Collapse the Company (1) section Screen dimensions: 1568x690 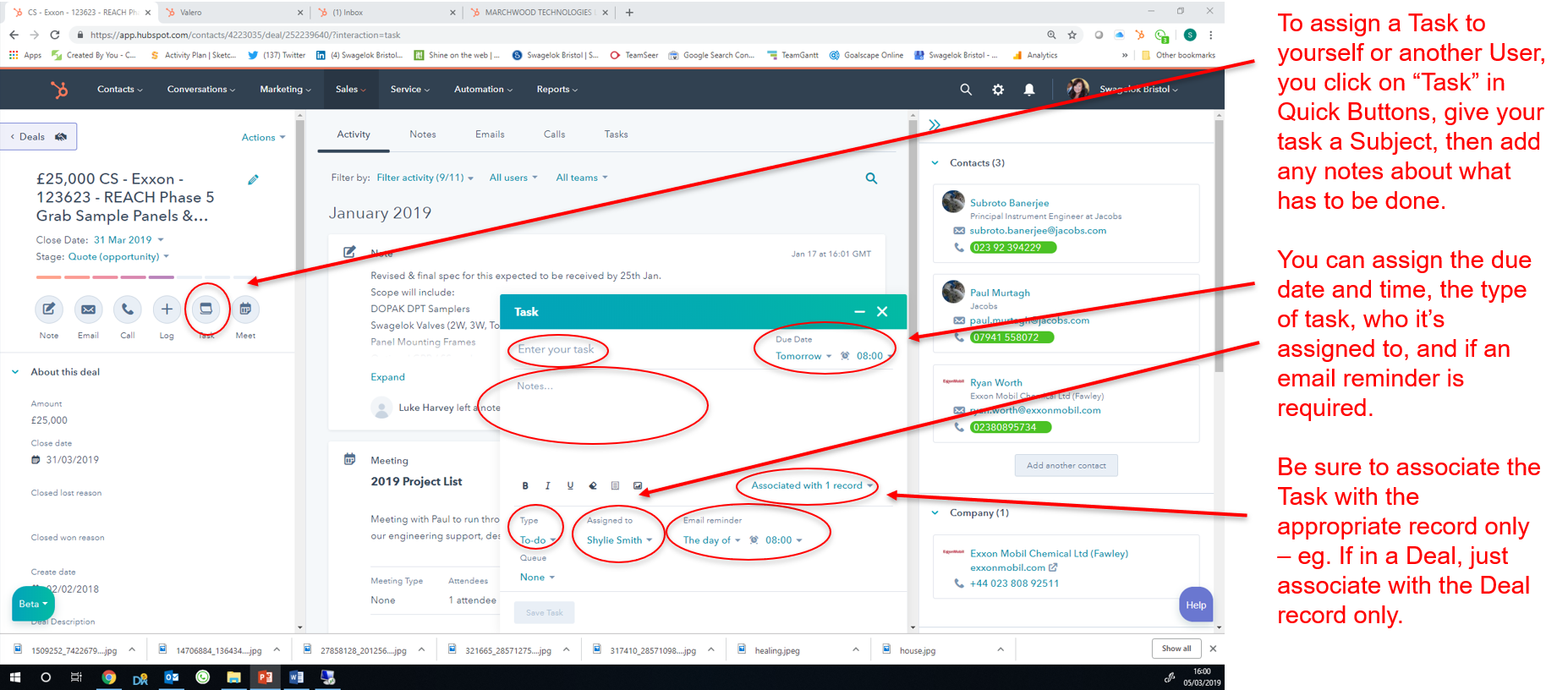[x=935, y=513]
